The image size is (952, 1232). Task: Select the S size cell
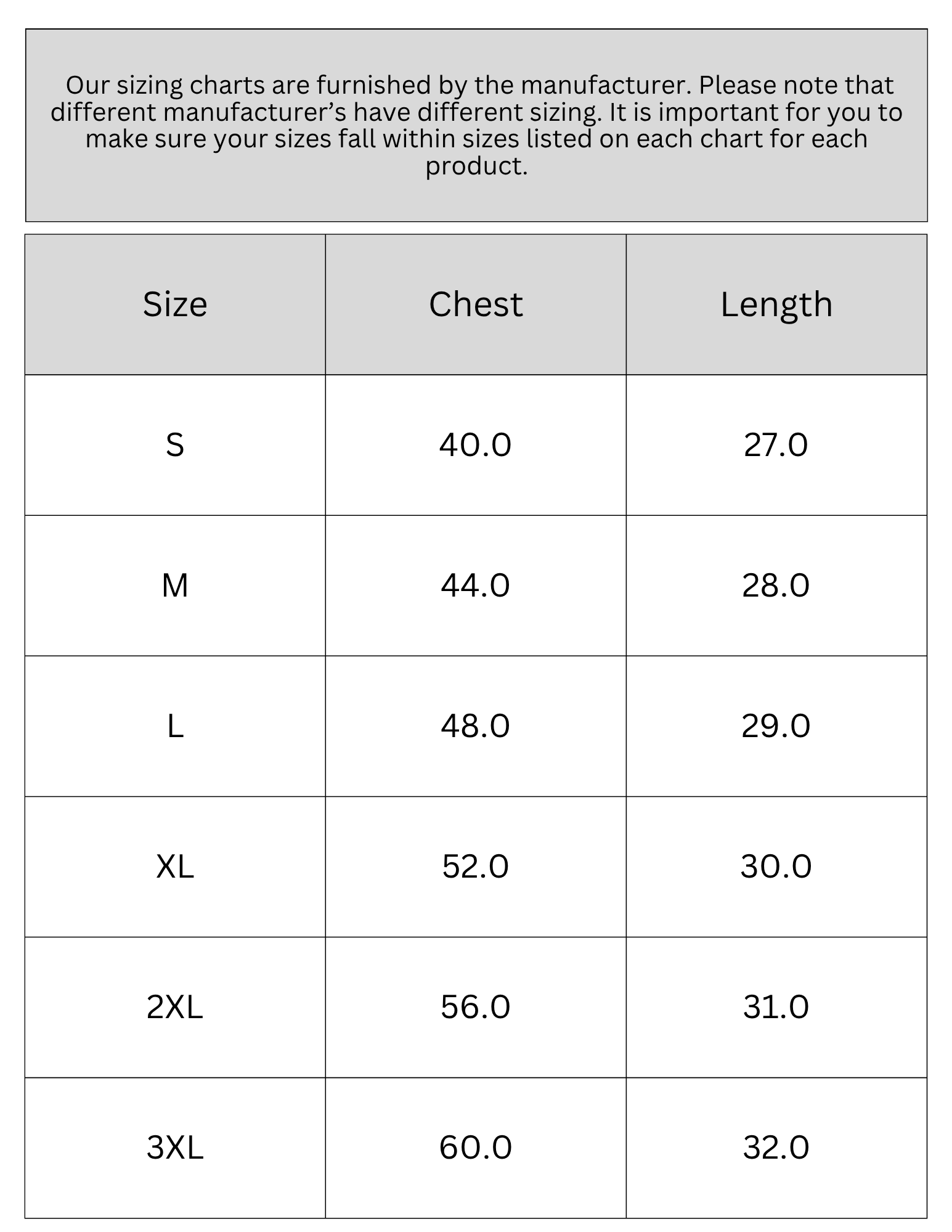pyautogui.click(x=175, y=445)
